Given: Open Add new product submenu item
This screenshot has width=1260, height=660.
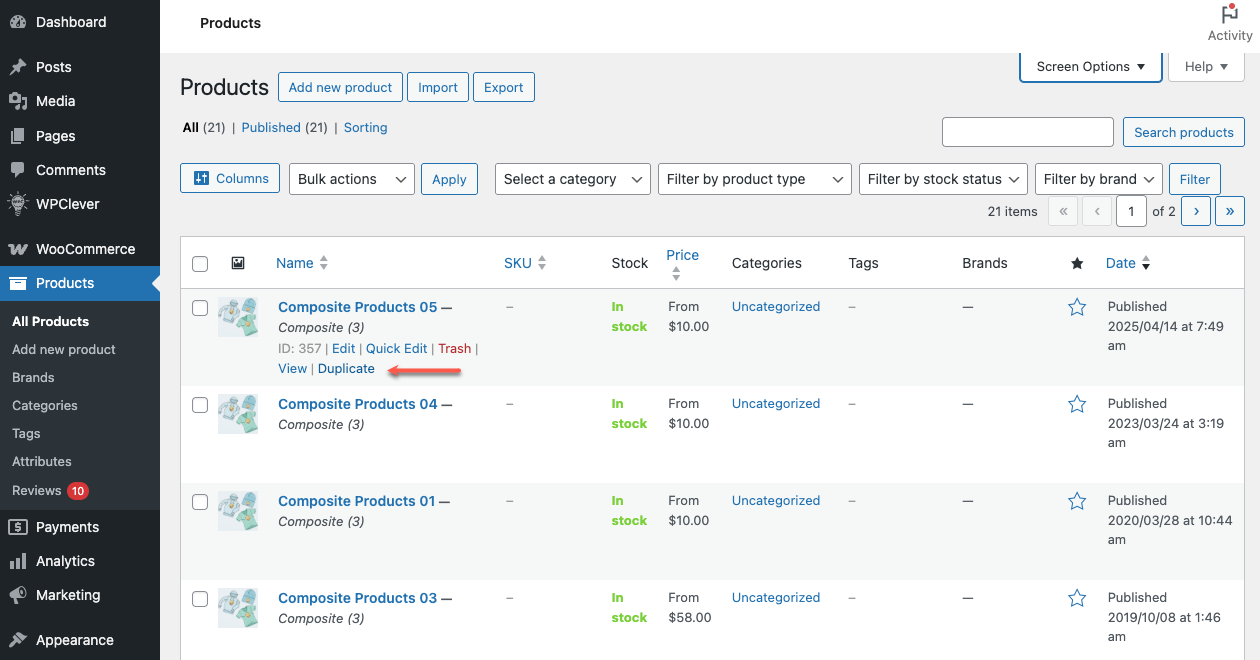Looking at the screenshot, I should [64, 349].
